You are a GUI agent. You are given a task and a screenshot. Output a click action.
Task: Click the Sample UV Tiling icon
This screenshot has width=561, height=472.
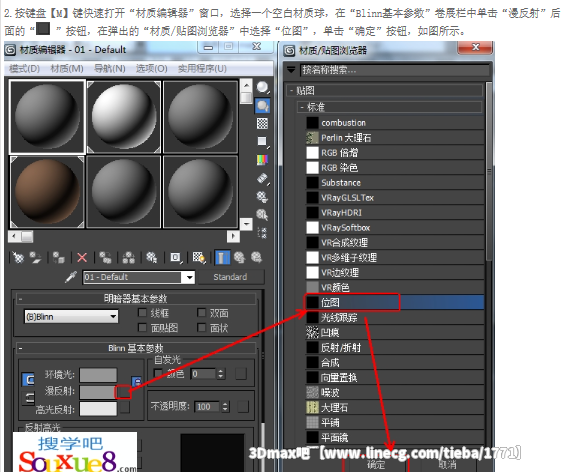[262, 141]
